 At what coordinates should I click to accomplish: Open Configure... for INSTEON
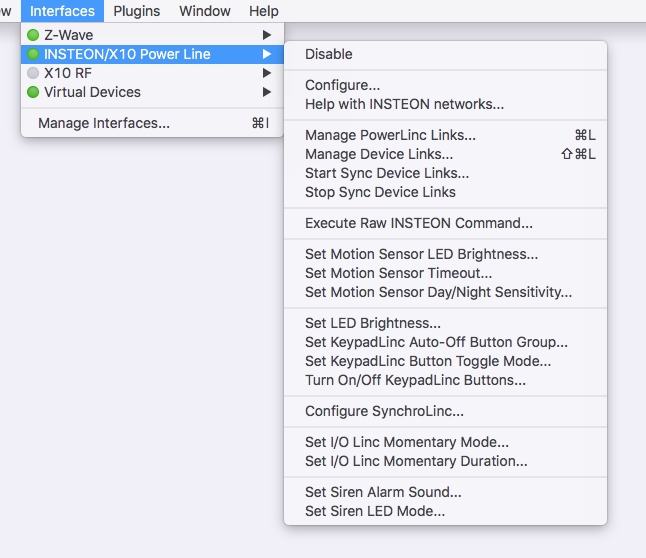(445, 85)
